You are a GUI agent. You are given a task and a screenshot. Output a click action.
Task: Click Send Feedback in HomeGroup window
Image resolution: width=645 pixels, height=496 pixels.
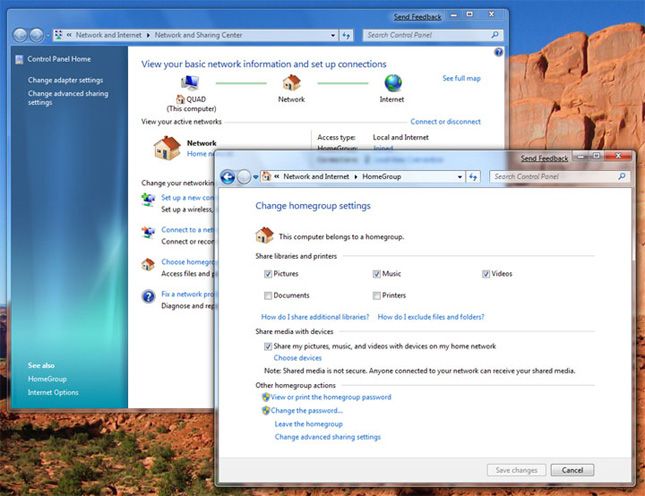point(544,158)
